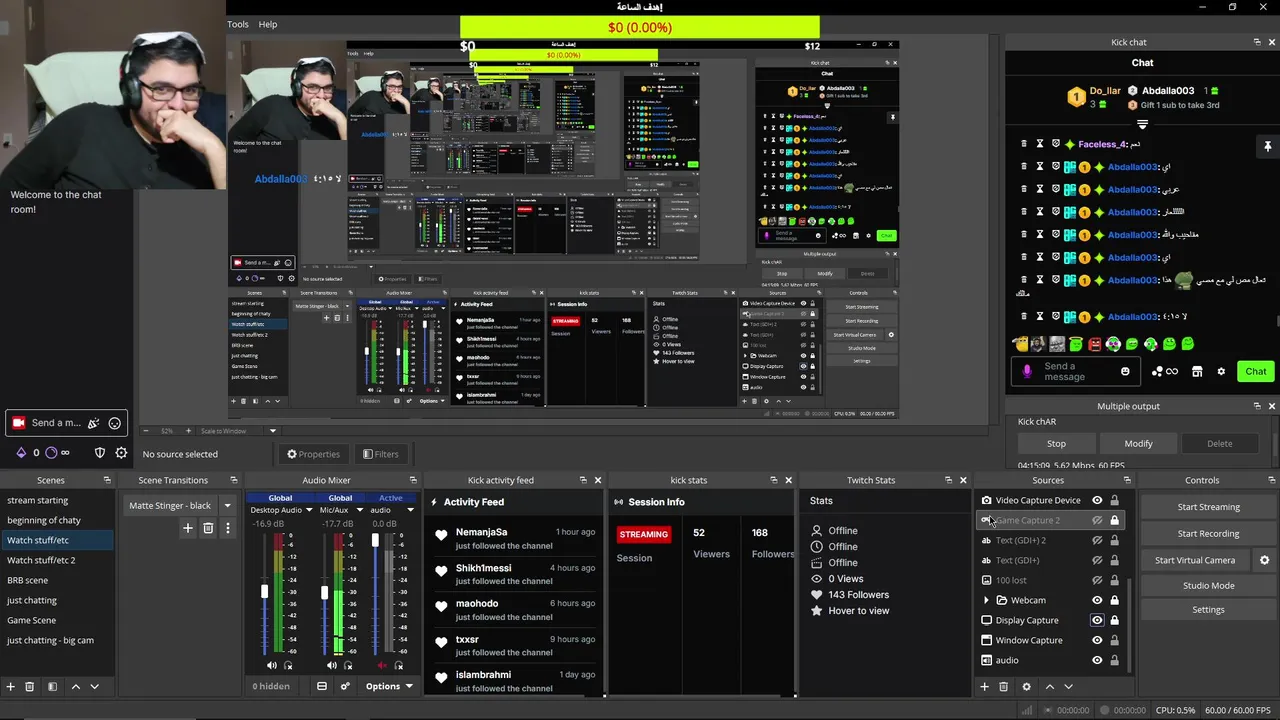Remove the selected scene with the Scenes trash icon
The width and height of the screenshot is (1280, 720).
(x=30, y=687)
